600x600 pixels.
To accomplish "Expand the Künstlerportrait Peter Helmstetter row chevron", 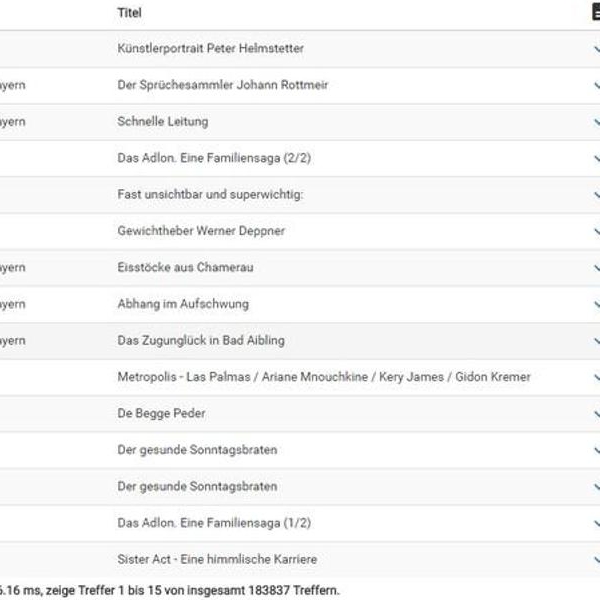I will pyautogui.click(x=597, y=49).
